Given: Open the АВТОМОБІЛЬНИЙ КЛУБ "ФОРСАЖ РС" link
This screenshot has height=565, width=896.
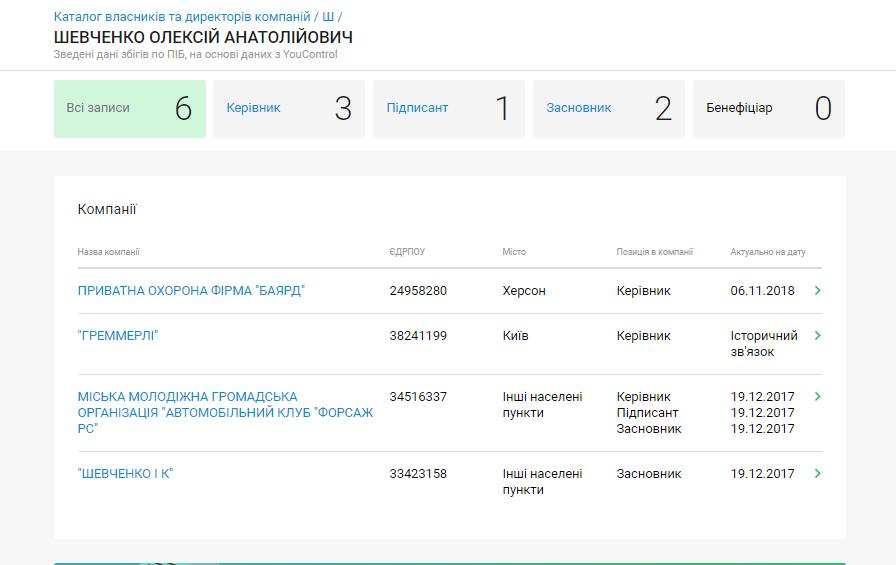Looking at the screenshot, I should click(225, 412).
